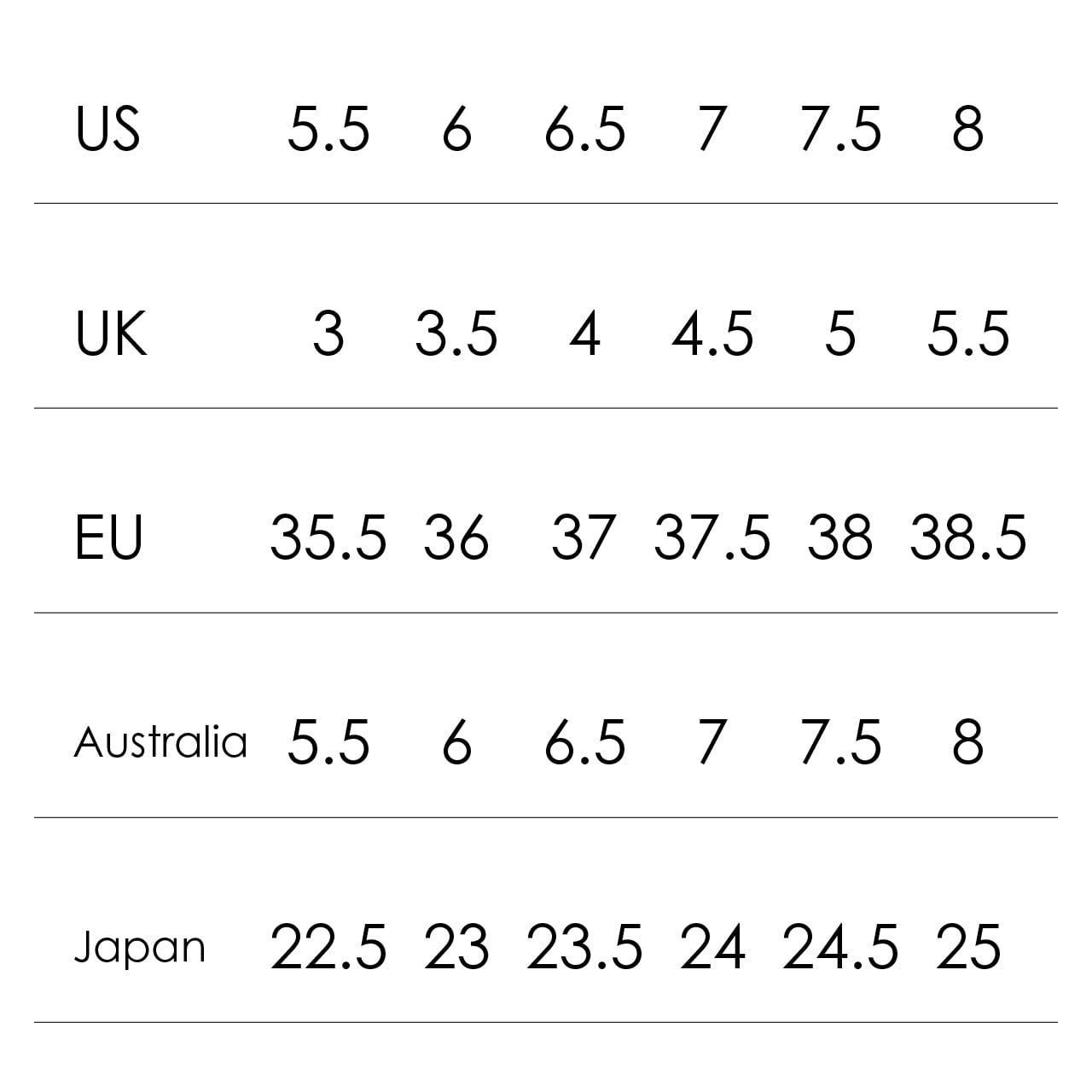
Task: Choose UK size 3.5
Action: 456,334
